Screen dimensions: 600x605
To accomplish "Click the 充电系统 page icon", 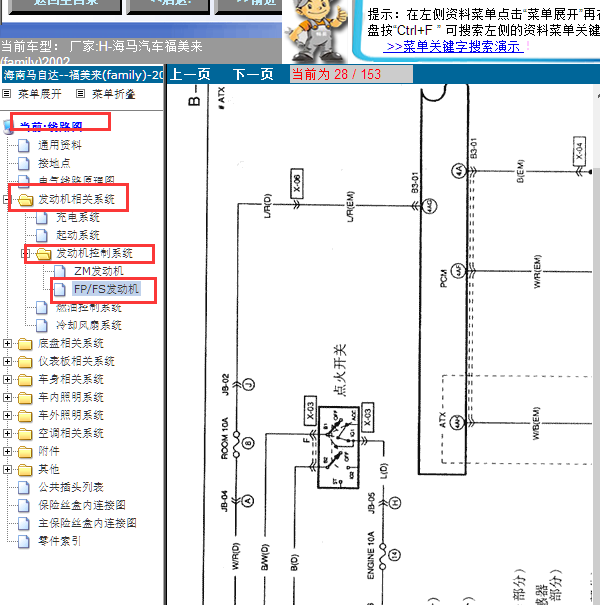I will click(x=42, y=218).
